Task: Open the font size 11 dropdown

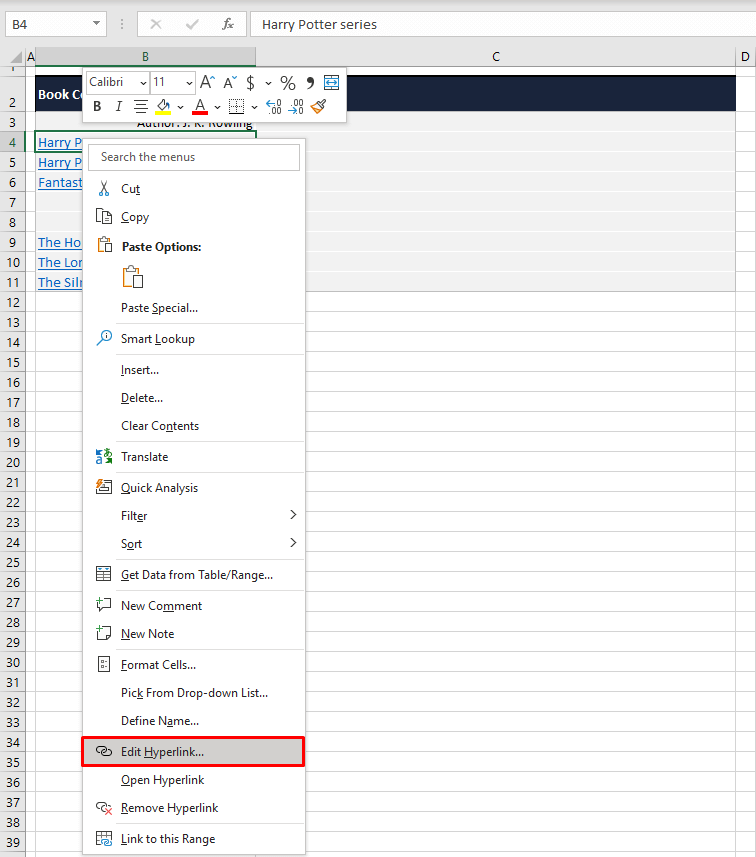Action: click(x=173, y=83)
